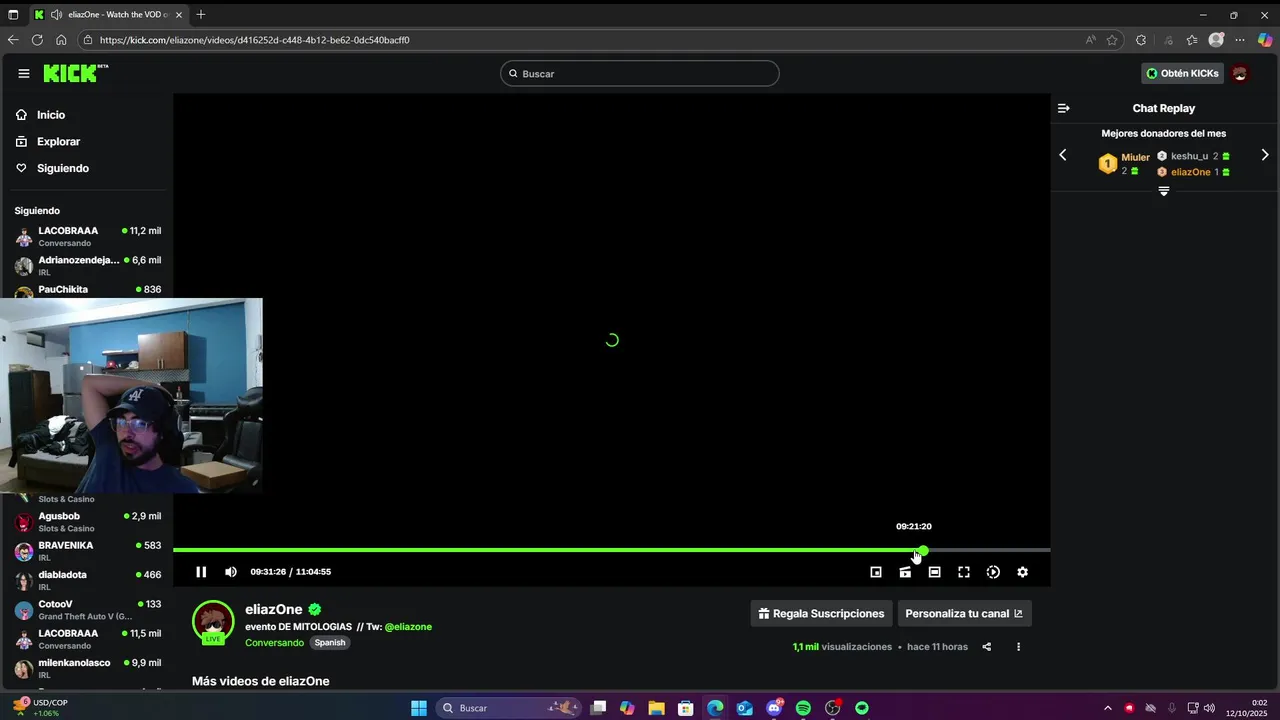This screenshot has height=720, width=1280.
Task: Reload the page
Action: [x=37, y=40]
